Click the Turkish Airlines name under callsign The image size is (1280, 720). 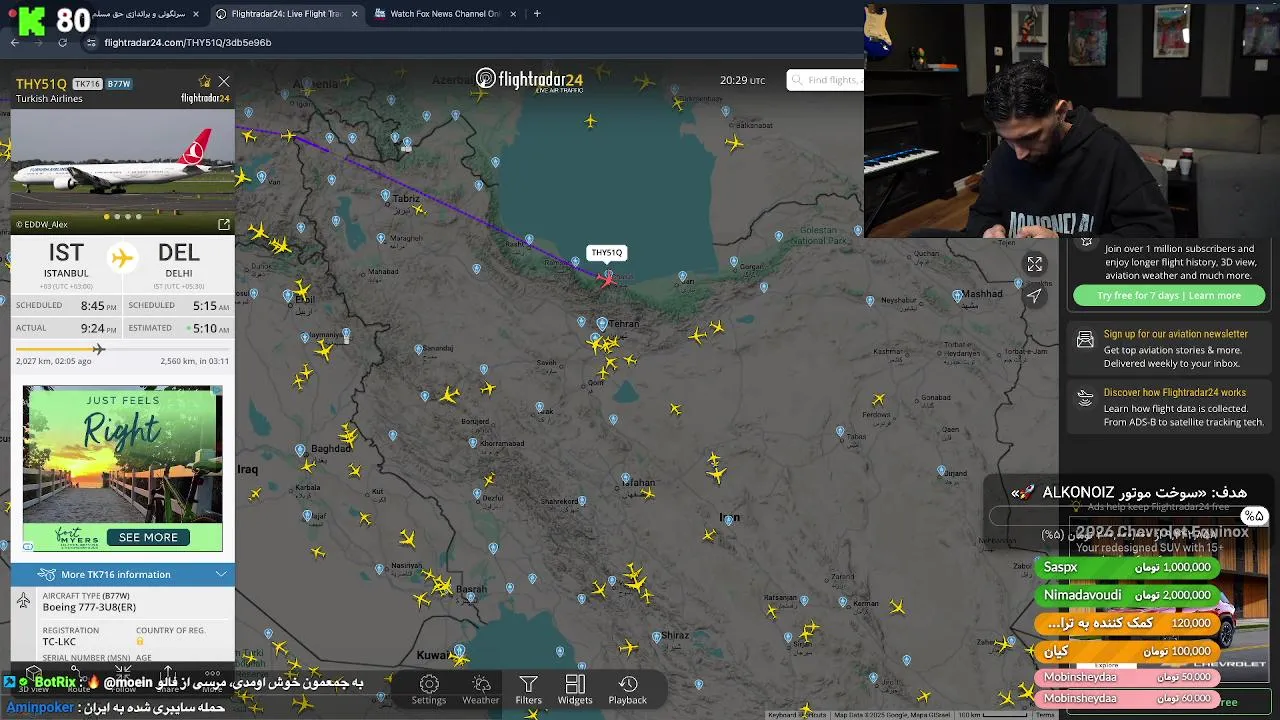[49, 99]
